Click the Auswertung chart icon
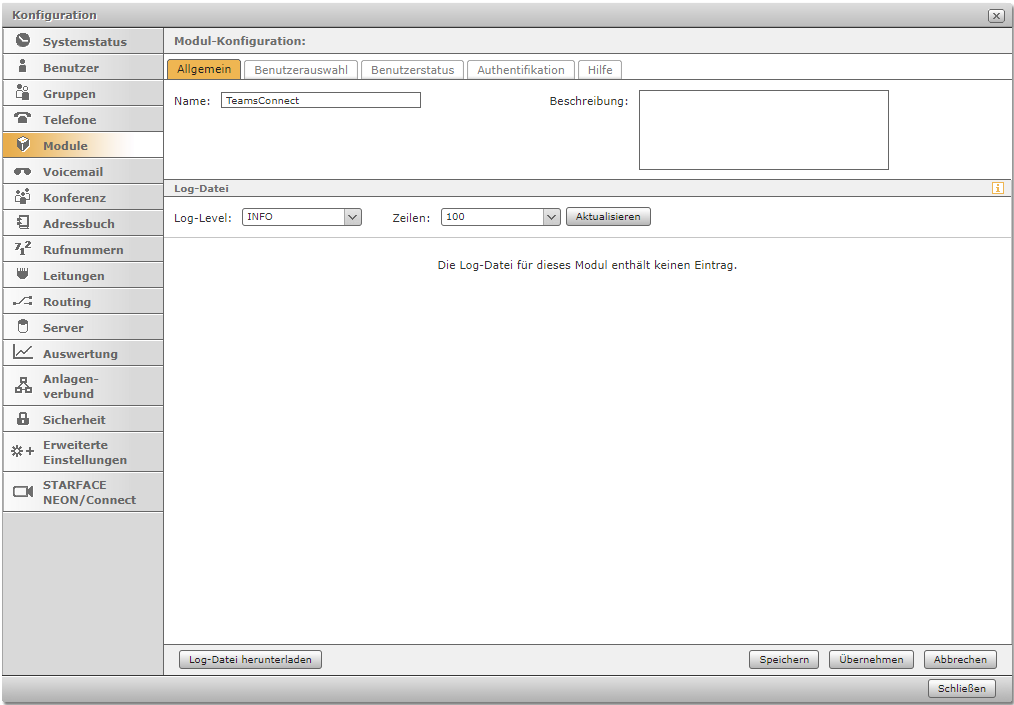This screenshot has width=1014, height=705. (x=23, y=353)
